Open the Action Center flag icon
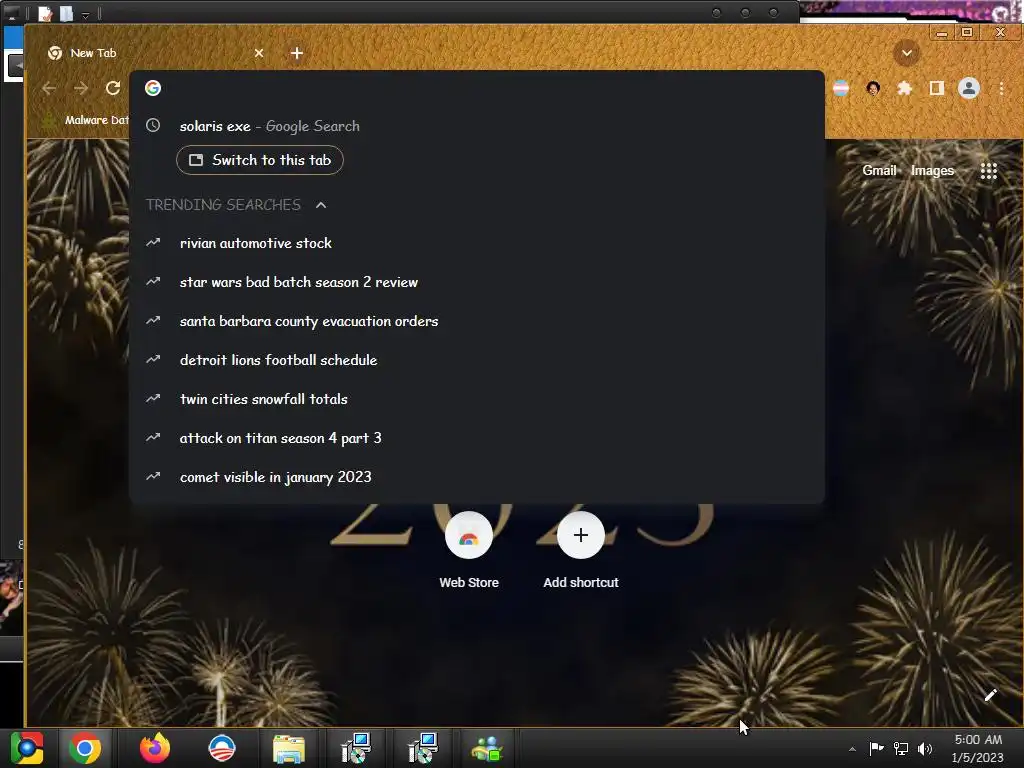1024x768 pixels. [876, 748]
